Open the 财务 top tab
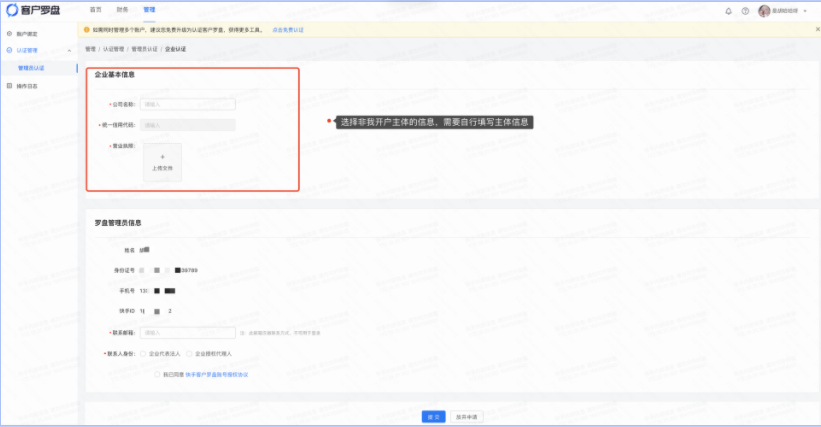Image resolution: width=821 pixels, height=427 pixels. 122,10
